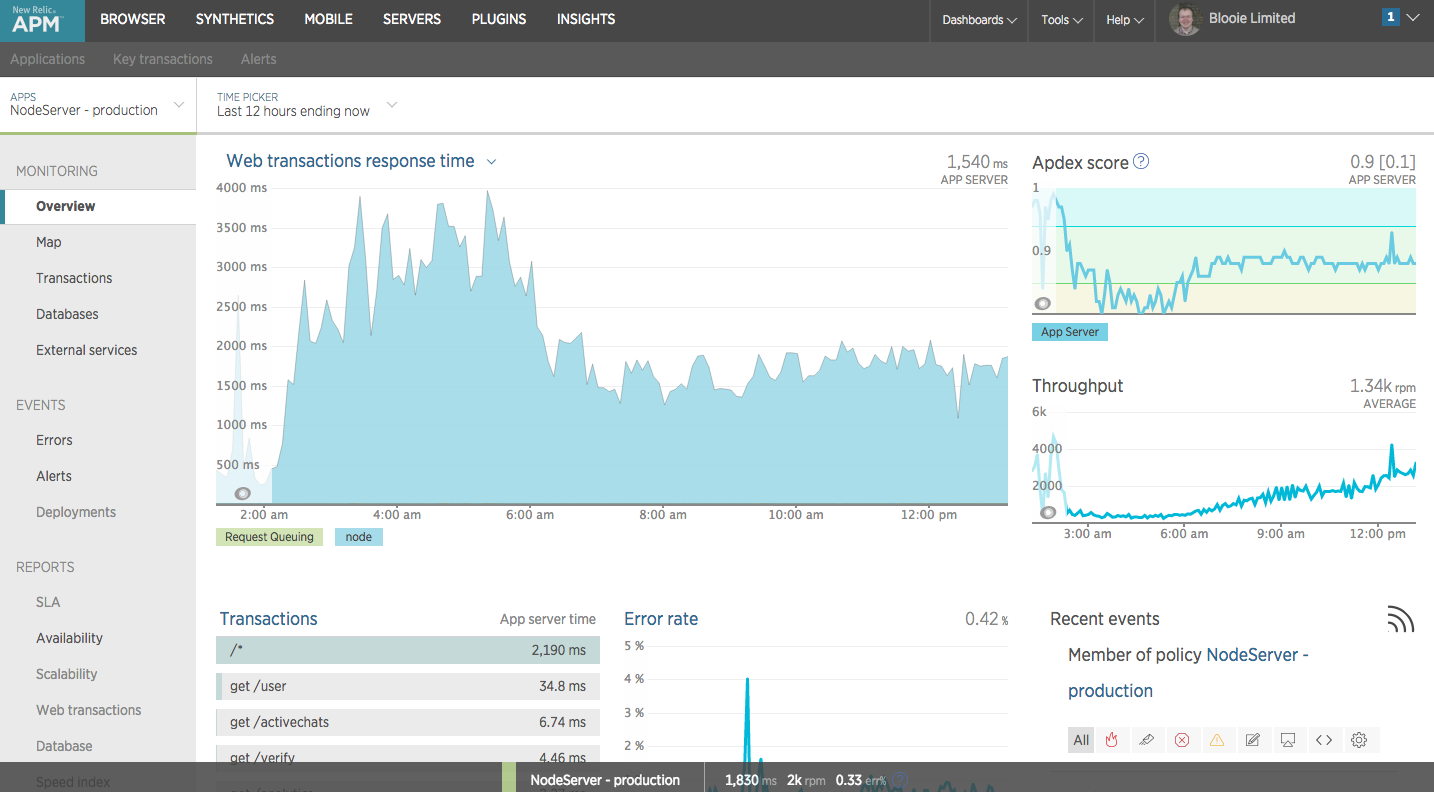Filter recent events by the envelope notification icon
The image size is (1434, 792).
[1147, 740]
